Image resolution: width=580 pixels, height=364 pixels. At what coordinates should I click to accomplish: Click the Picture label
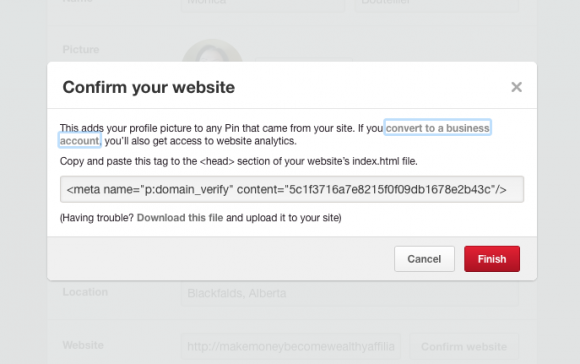click(81, 50)
